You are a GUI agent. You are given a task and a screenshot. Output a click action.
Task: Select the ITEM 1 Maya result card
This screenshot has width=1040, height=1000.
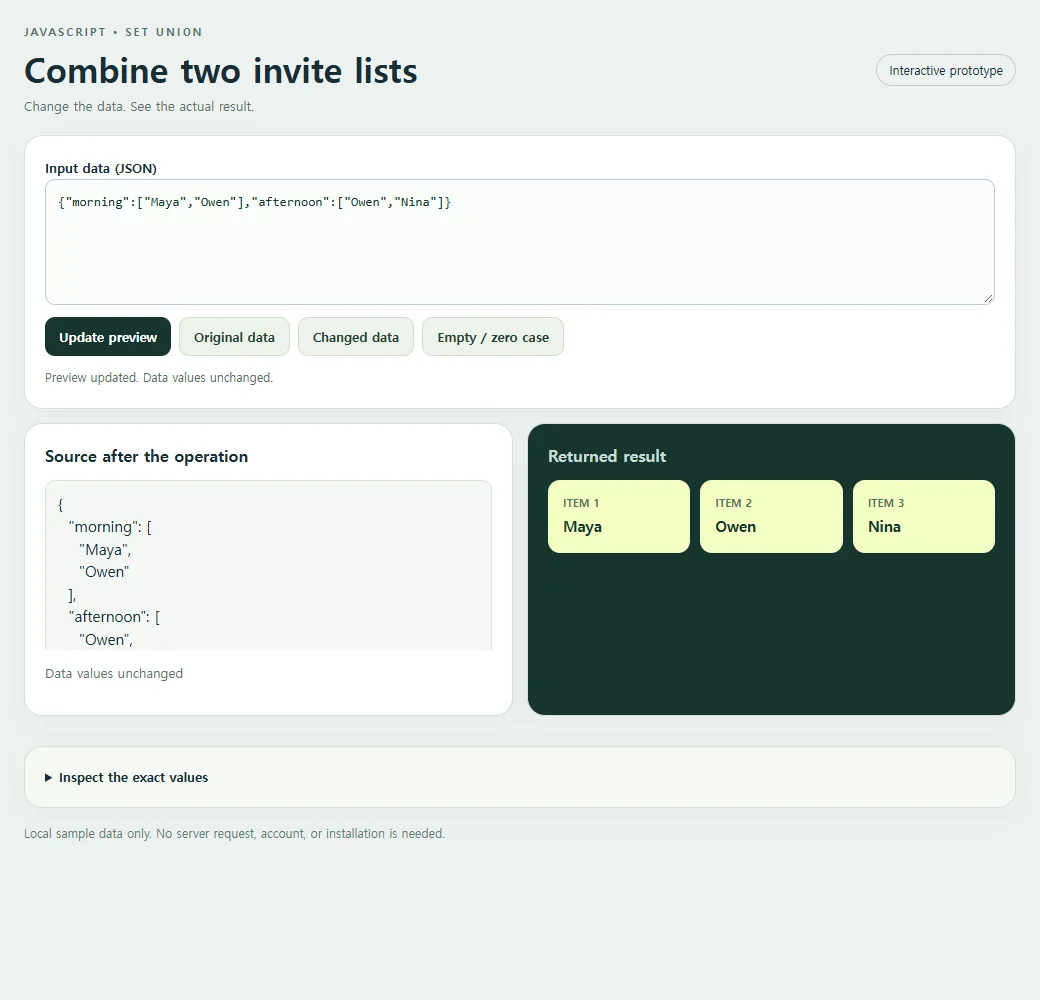point(619,517)
